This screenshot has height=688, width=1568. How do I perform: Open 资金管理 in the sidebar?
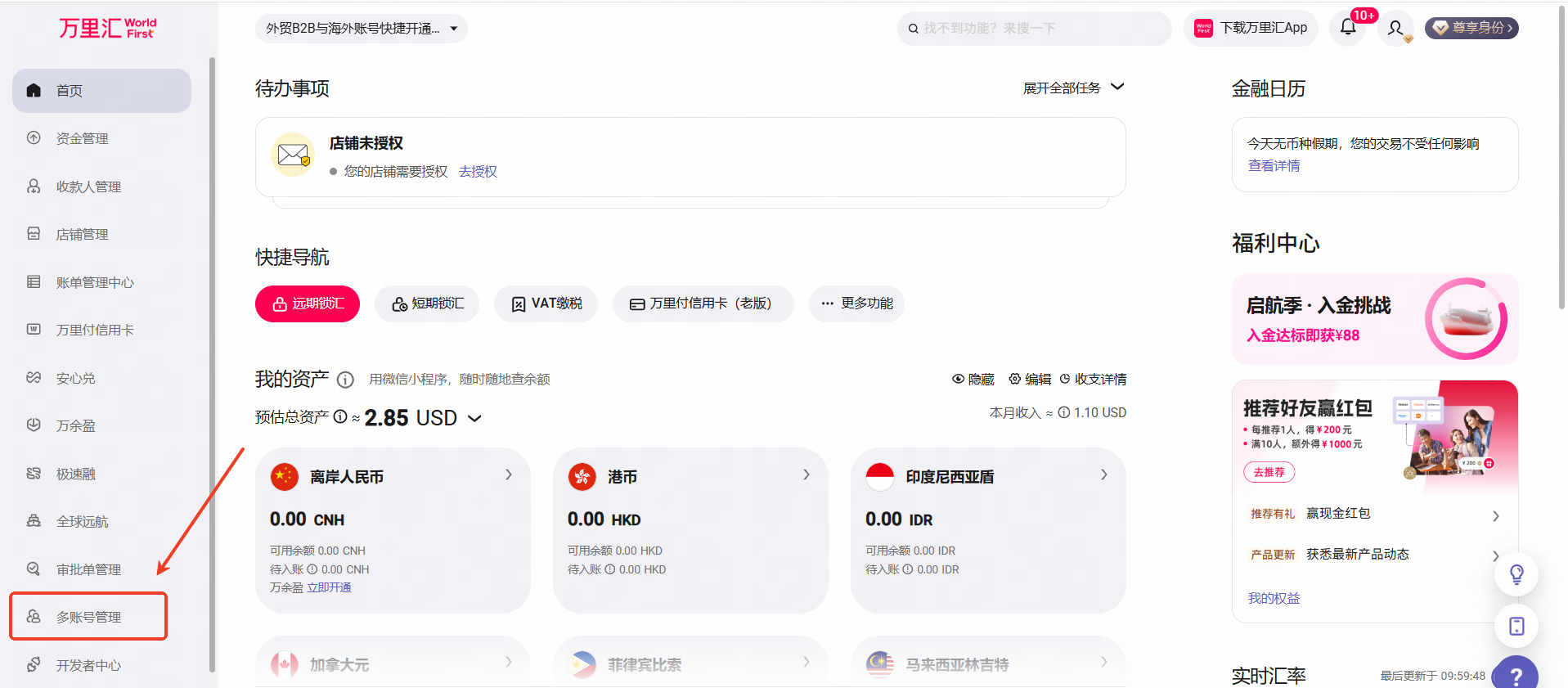(82, 139)
